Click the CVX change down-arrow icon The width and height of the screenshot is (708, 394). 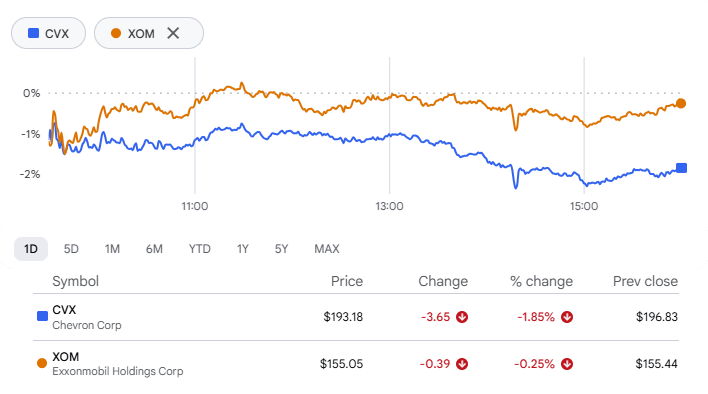click(462, 317)
